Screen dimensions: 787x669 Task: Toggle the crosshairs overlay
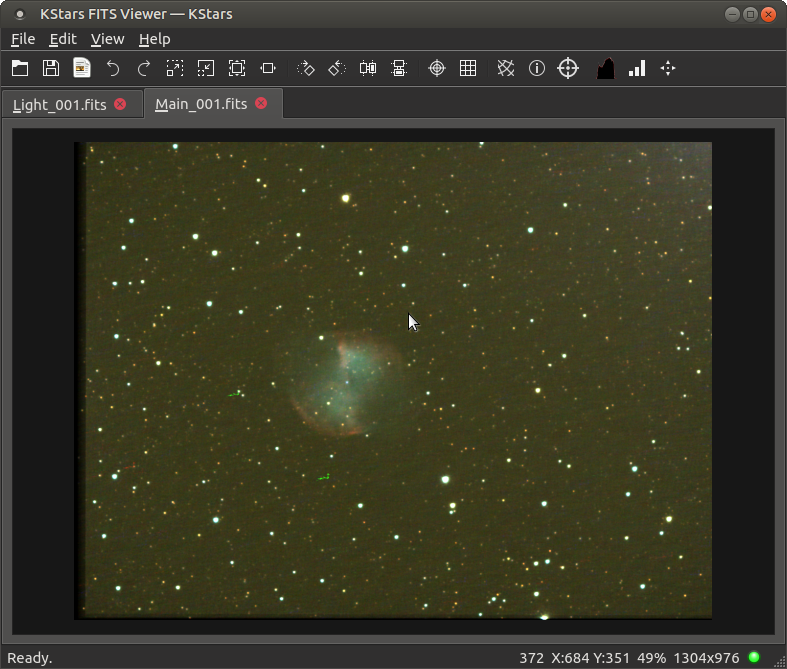(x=437, y=68)
